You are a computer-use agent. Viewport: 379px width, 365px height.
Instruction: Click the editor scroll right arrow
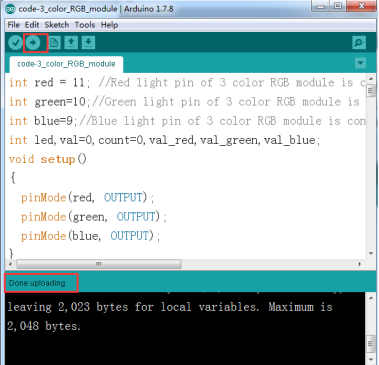(x=360, y=264)
